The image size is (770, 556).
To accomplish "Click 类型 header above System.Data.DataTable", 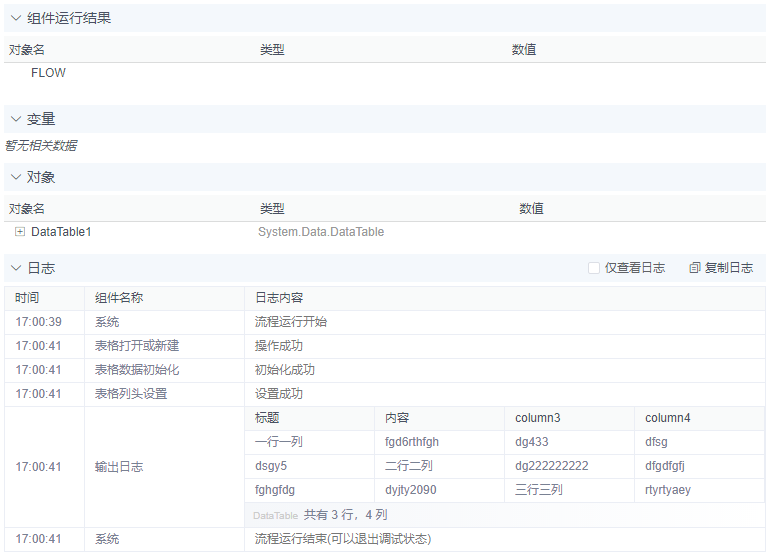I will 272,209.
